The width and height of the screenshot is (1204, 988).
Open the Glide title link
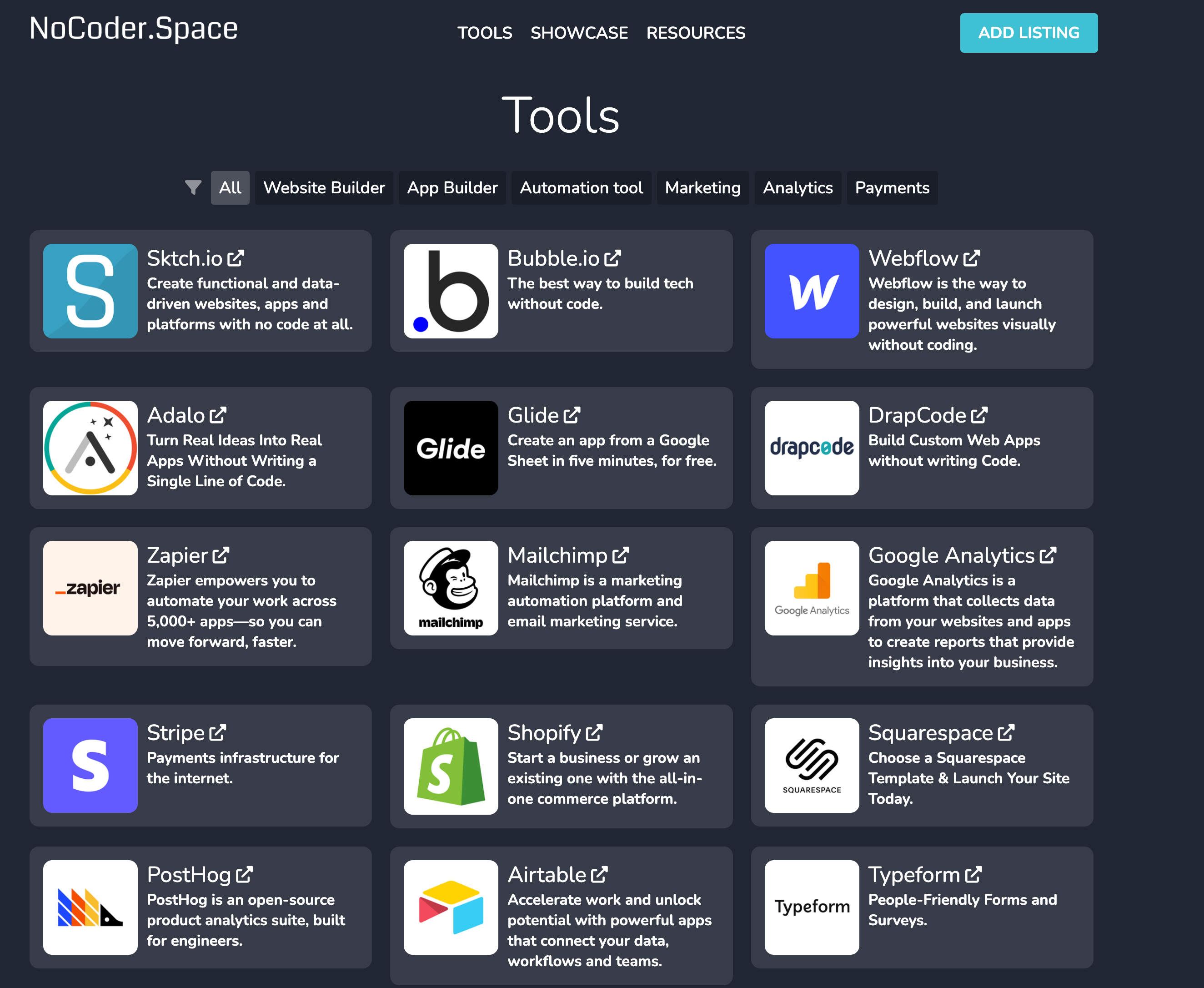[533, 415]
